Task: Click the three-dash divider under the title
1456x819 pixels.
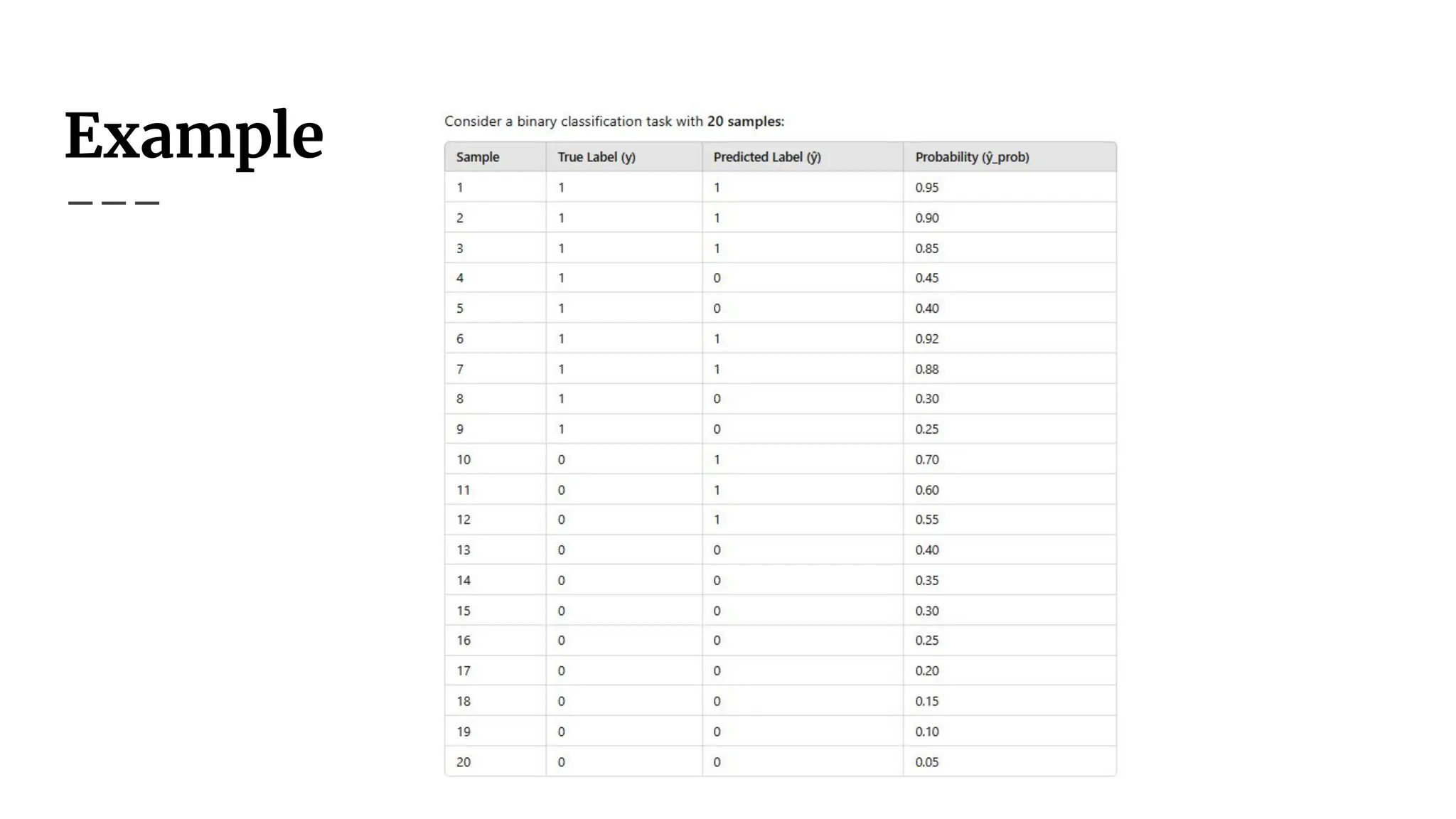Action: tap(114, 203)
